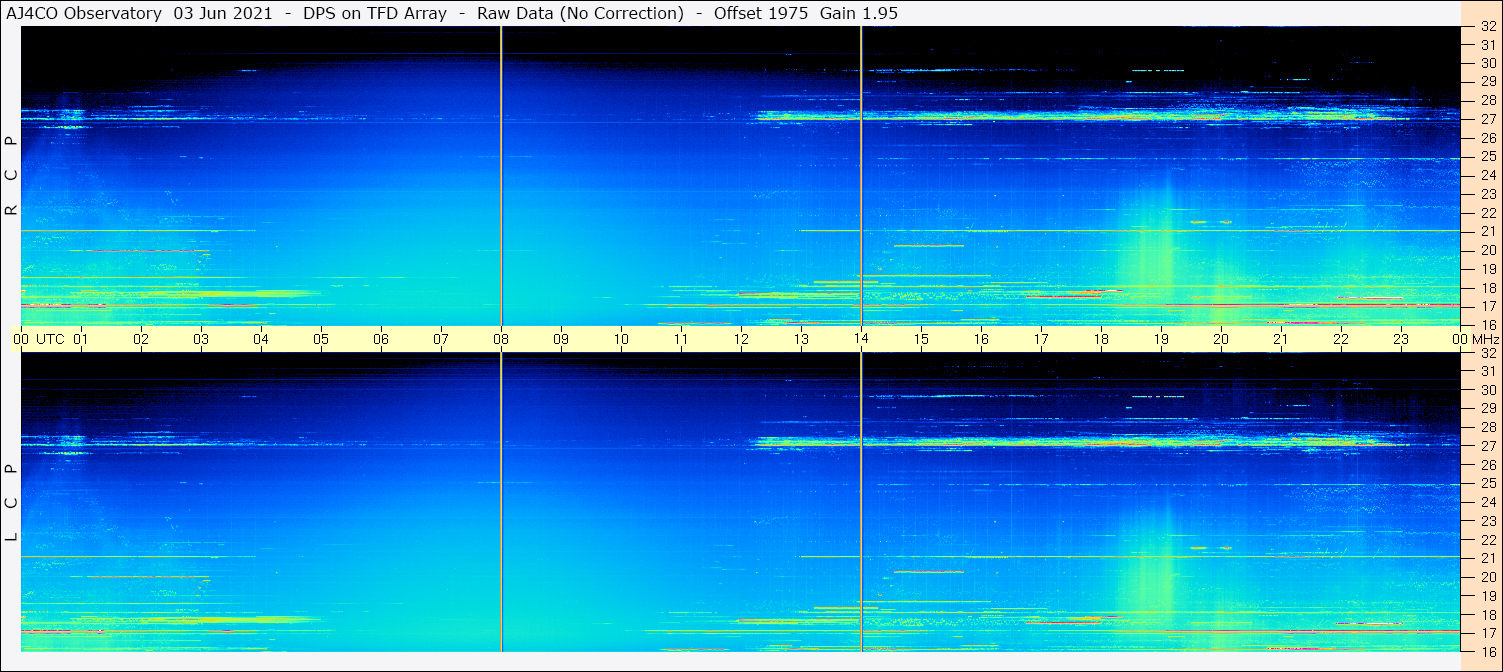Click the Offset 1975 value
1503x672 pixels.
pos(761,14)
